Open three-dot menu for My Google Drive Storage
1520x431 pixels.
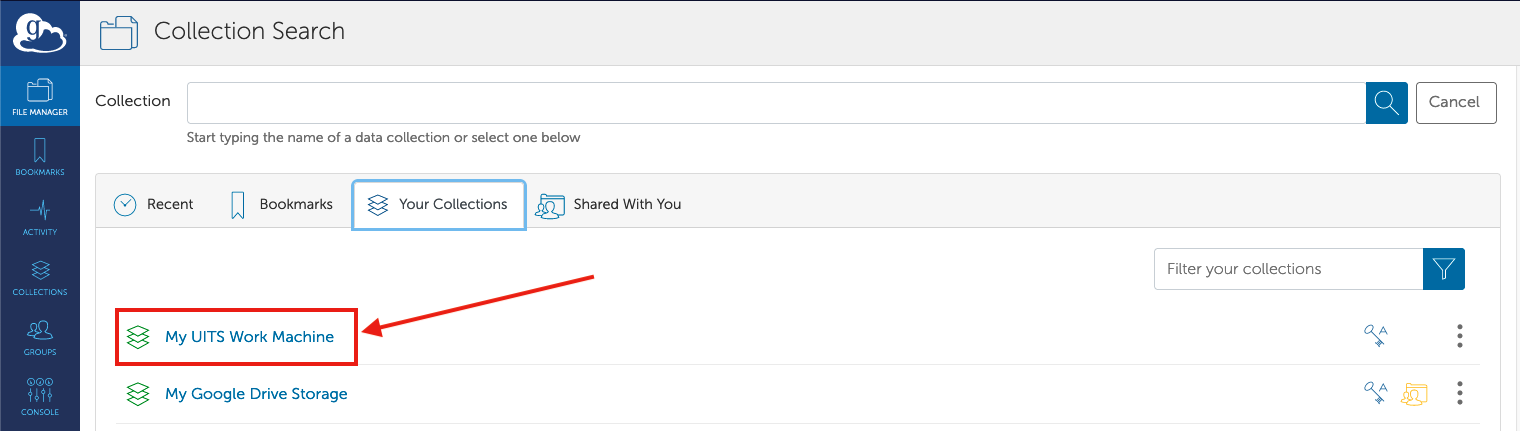(1460, 393)
